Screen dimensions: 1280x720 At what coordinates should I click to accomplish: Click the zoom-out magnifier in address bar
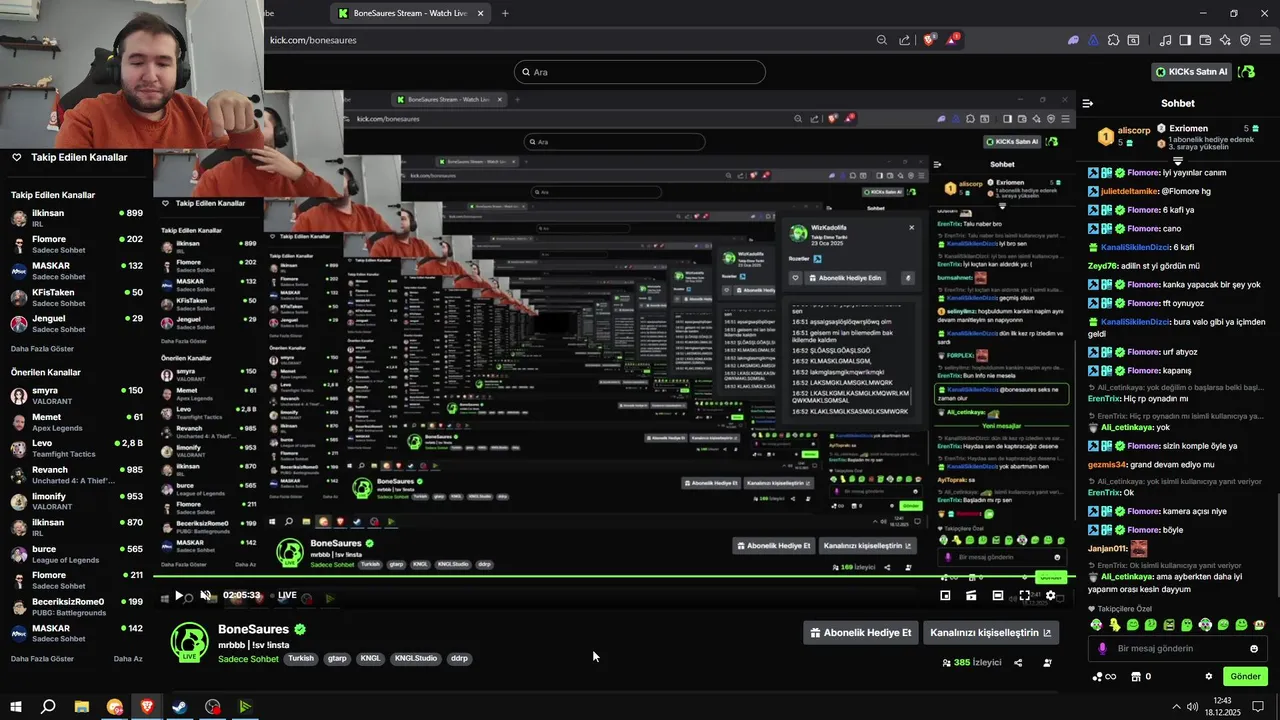click(882, 40)
